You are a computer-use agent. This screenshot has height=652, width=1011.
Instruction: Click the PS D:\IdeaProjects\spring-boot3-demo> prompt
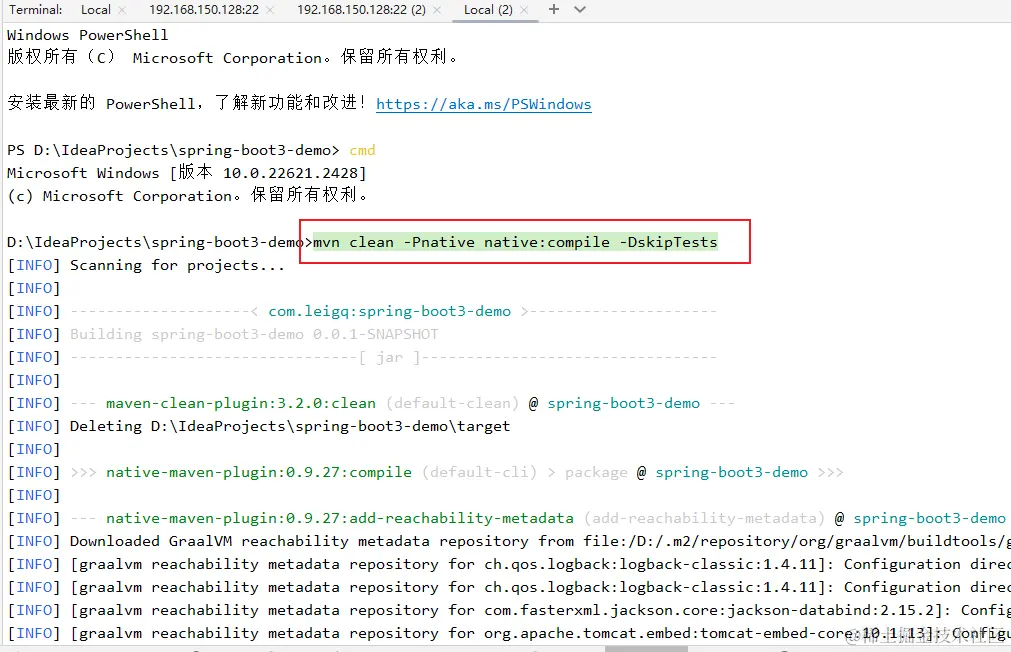pos(173,150)
